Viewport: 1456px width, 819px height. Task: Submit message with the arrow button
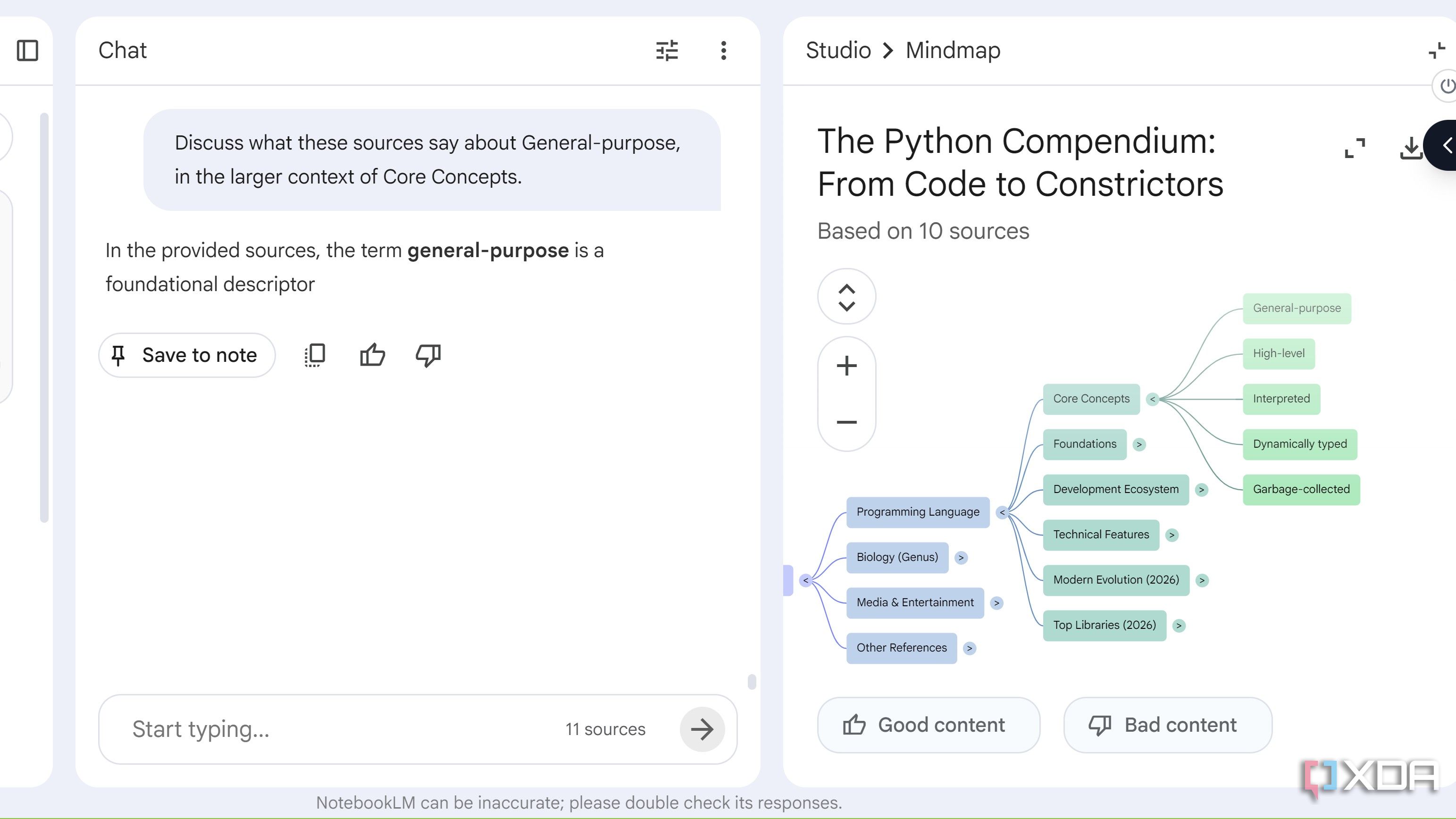[702, 729]
